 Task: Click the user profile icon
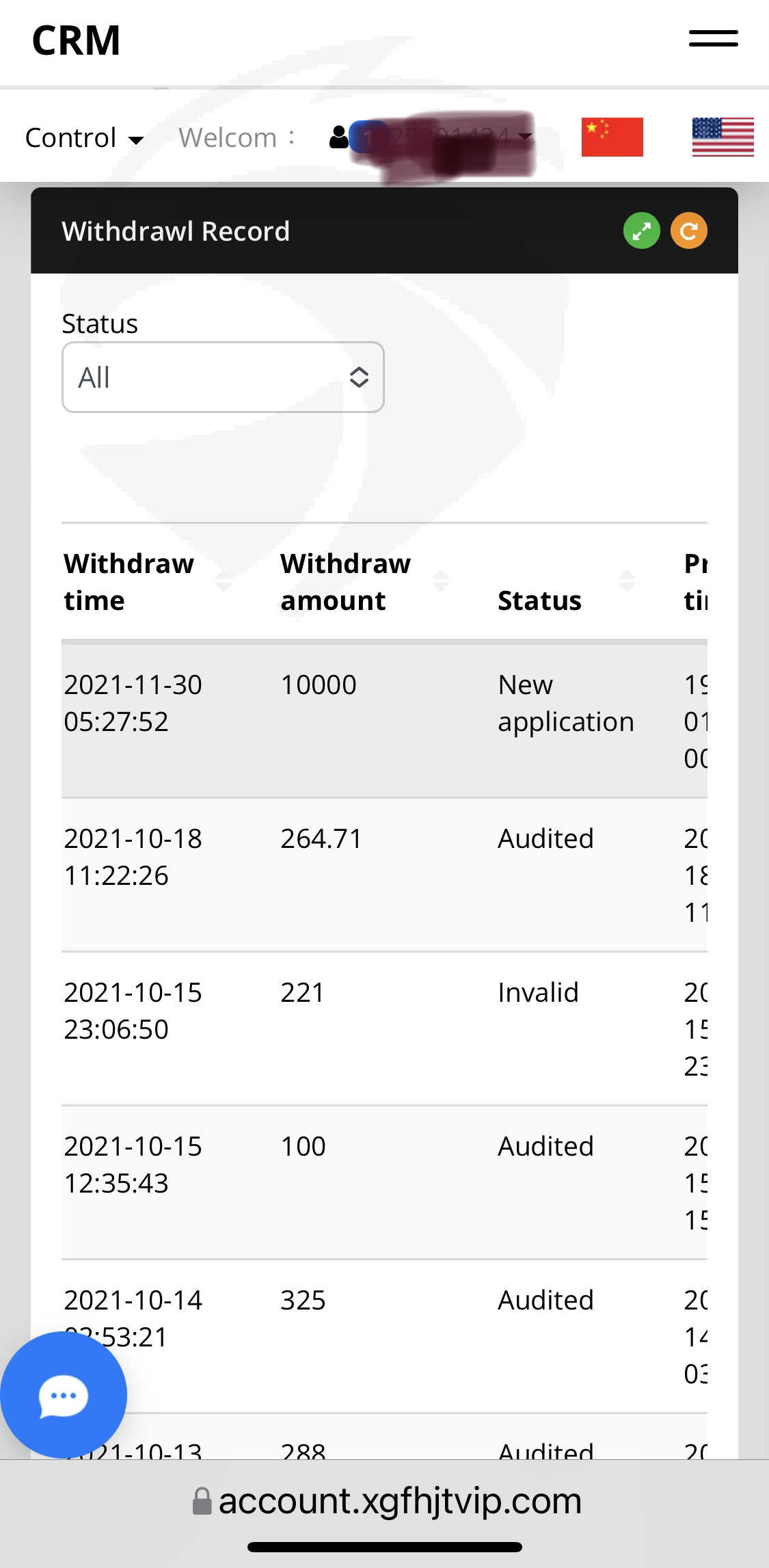pyautogui.click(x=339, y=137)
